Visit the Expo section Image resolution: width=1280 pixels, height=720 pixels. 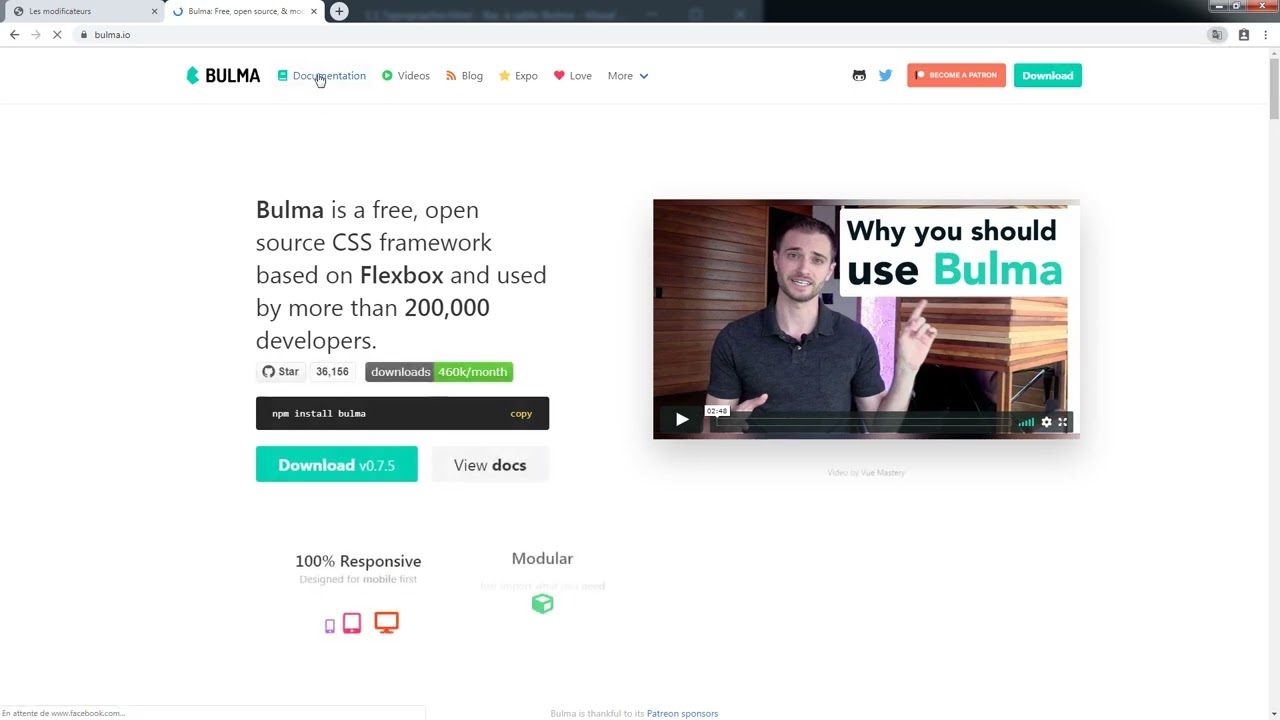[x=518, y=76]
